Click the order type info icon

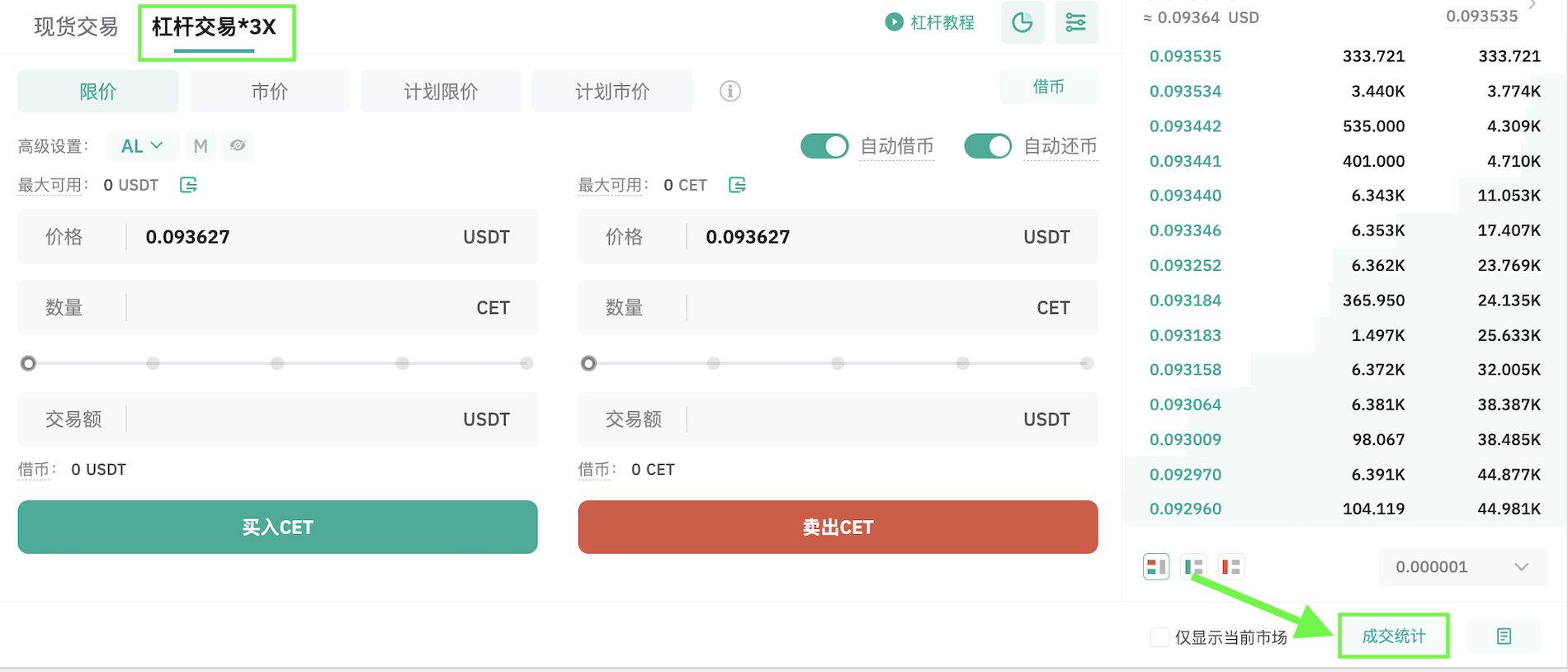(x=730, y=91)
